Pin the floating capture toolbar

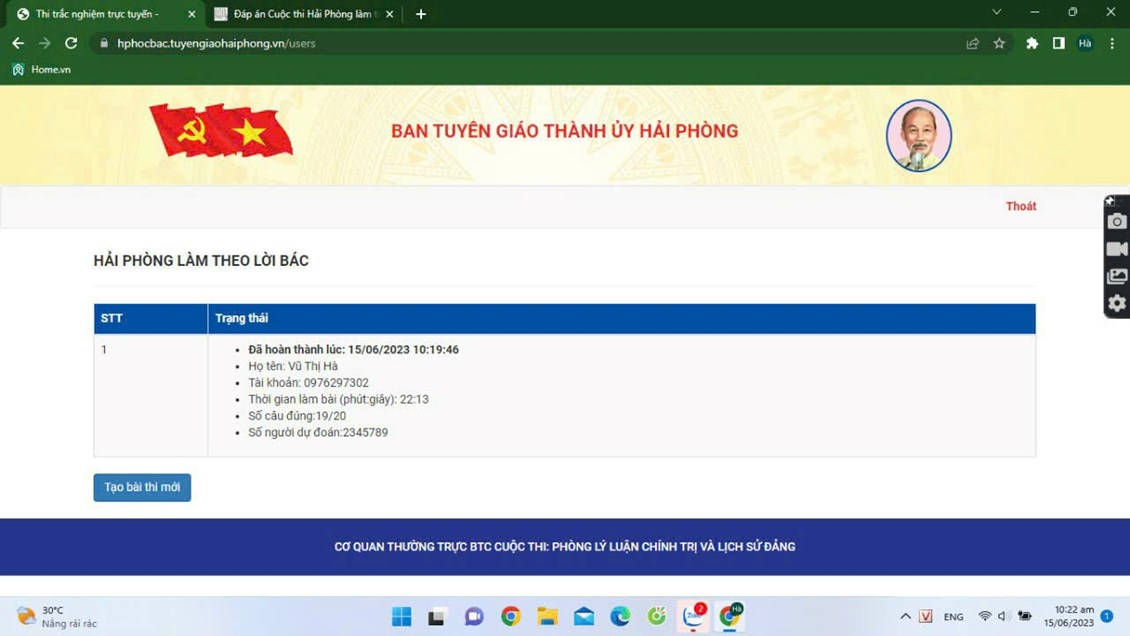point(1110,202)
